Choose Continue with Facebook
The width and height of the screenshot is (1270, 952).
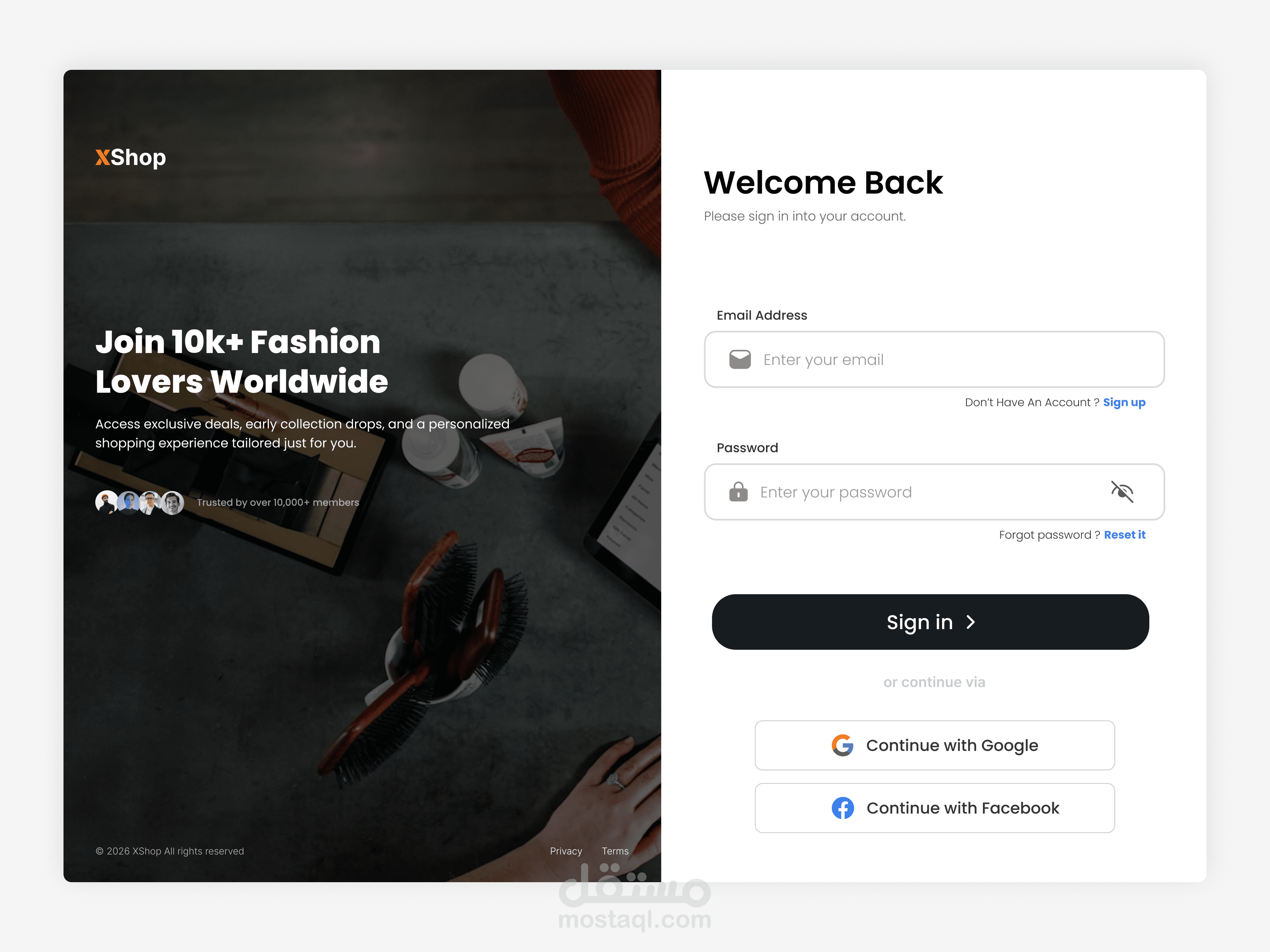934,808
